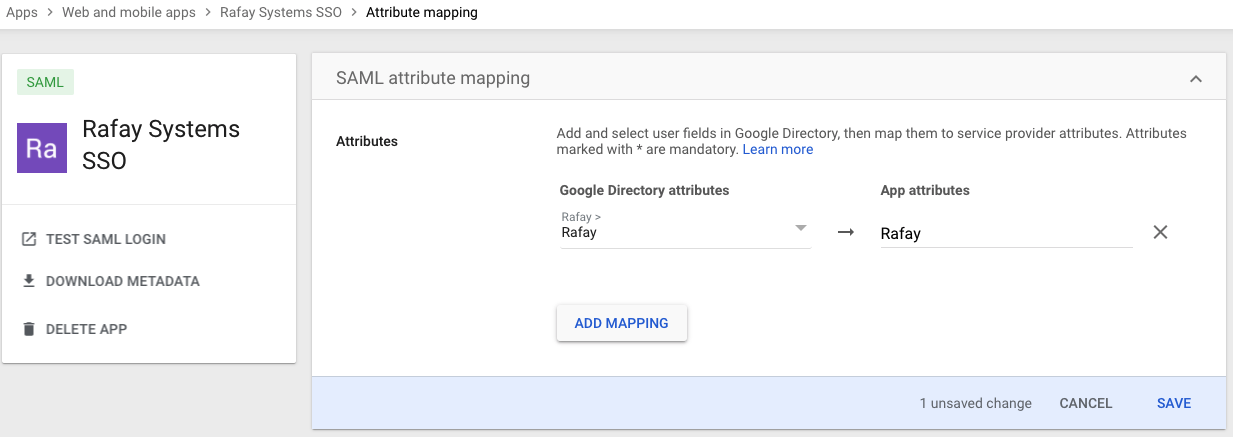
Task: Collapse the SAML attribute mapping section
Action: [1195, 79]
